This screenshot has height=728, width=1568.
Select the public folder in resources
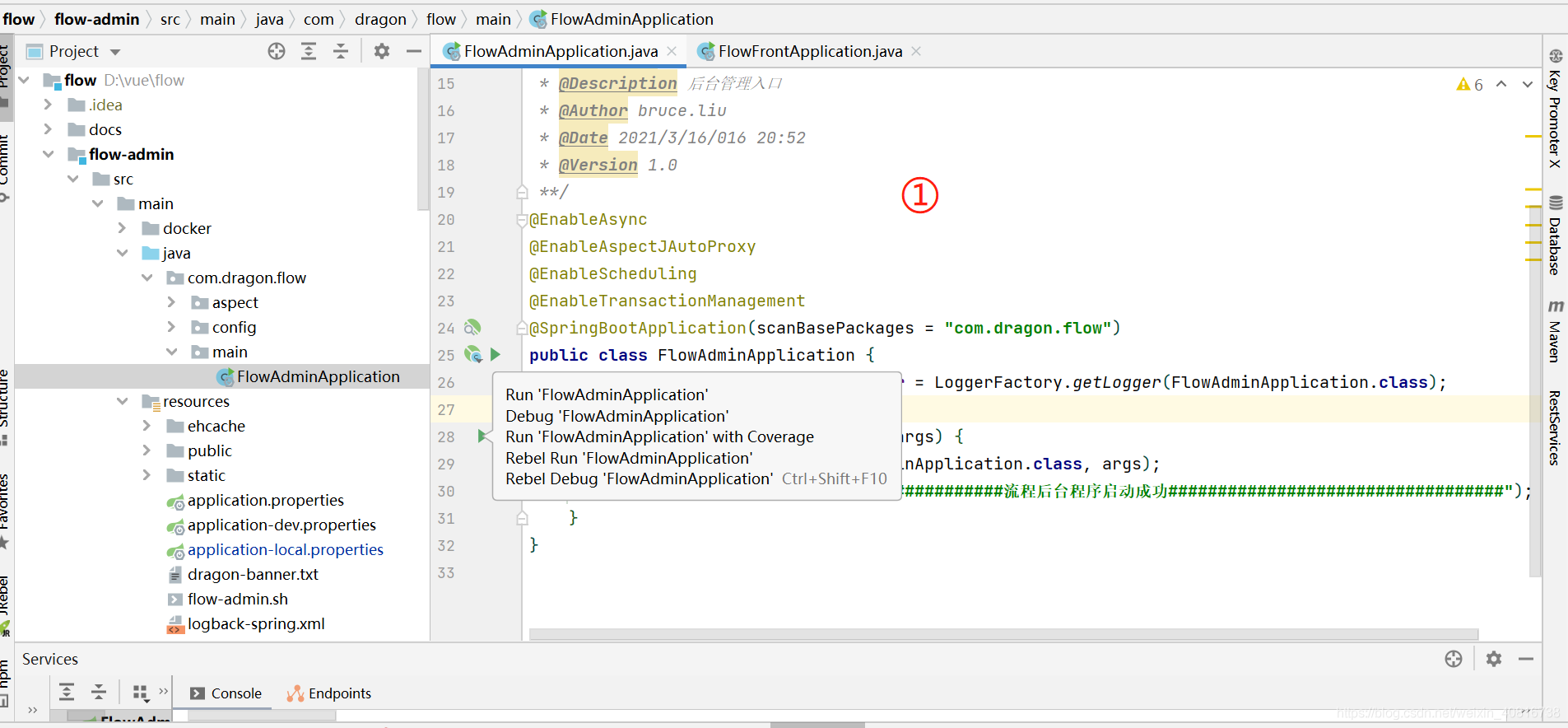tap(209, 450)
